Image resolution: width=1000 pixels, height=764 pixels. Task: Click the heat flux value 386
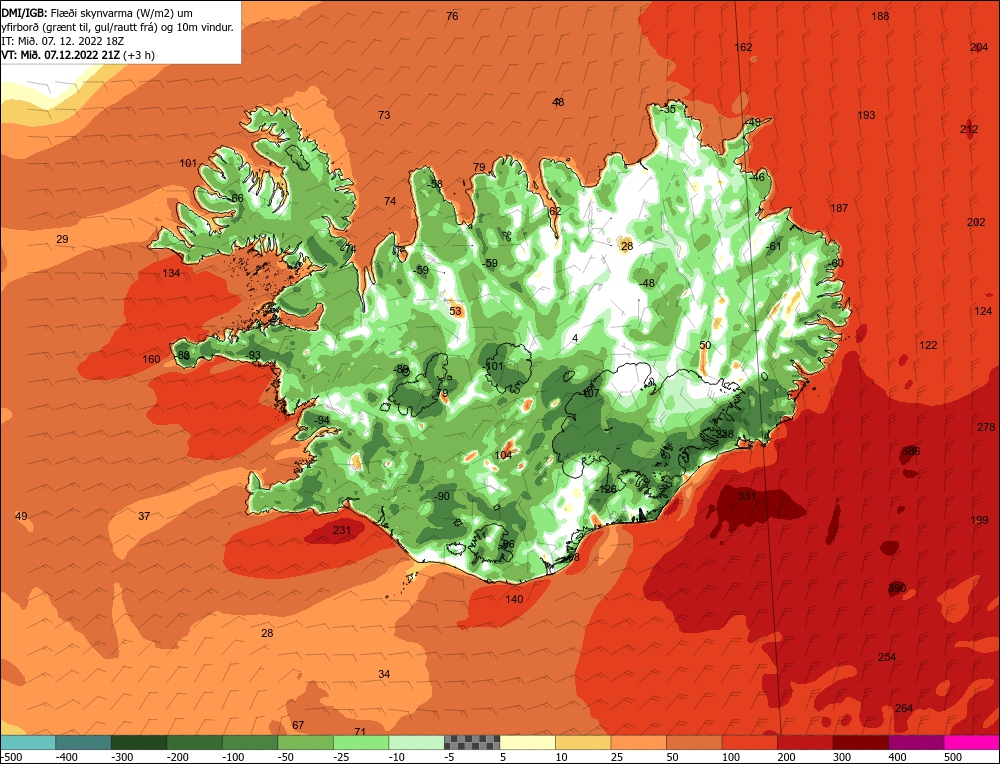911,451
